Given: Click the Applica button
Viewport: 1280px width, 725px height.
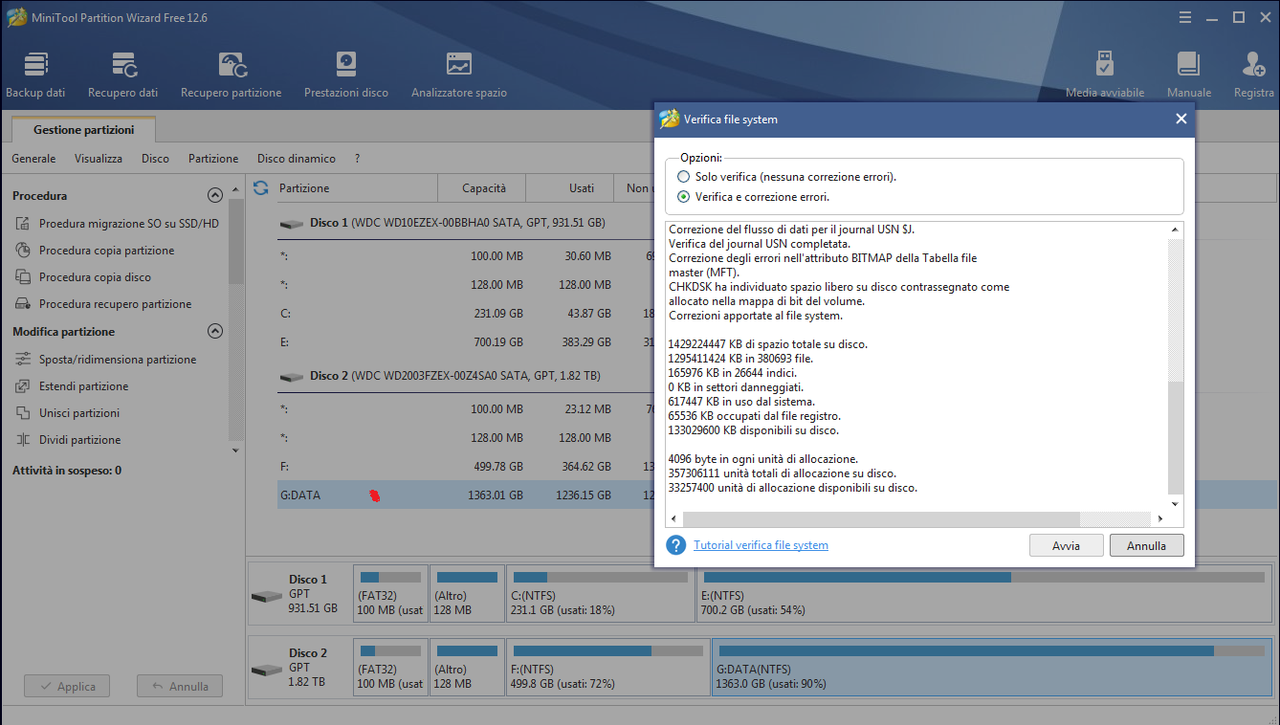Looking at the screenshot, I should 67,687.
